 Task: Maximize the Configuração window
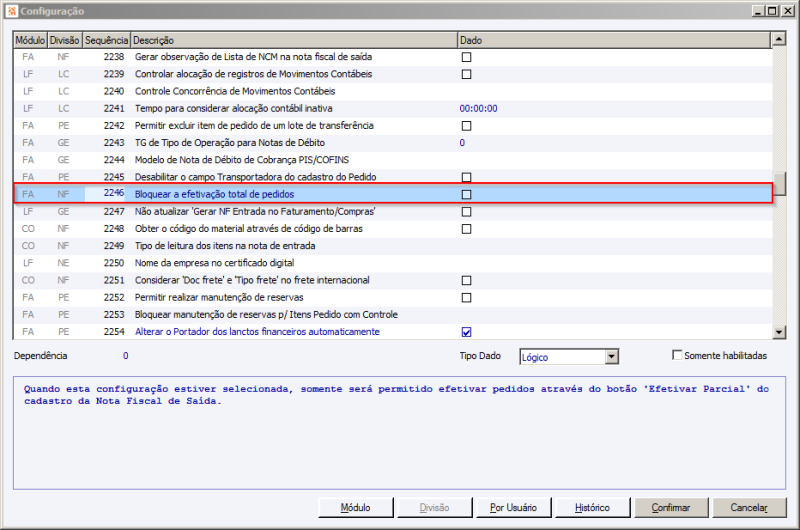[772, 11]
